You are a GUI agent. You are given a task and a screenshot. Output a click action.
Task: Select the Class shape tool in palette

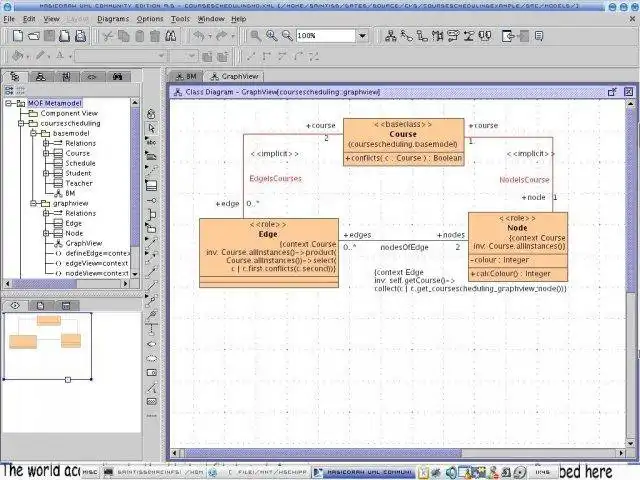[151, 185]
